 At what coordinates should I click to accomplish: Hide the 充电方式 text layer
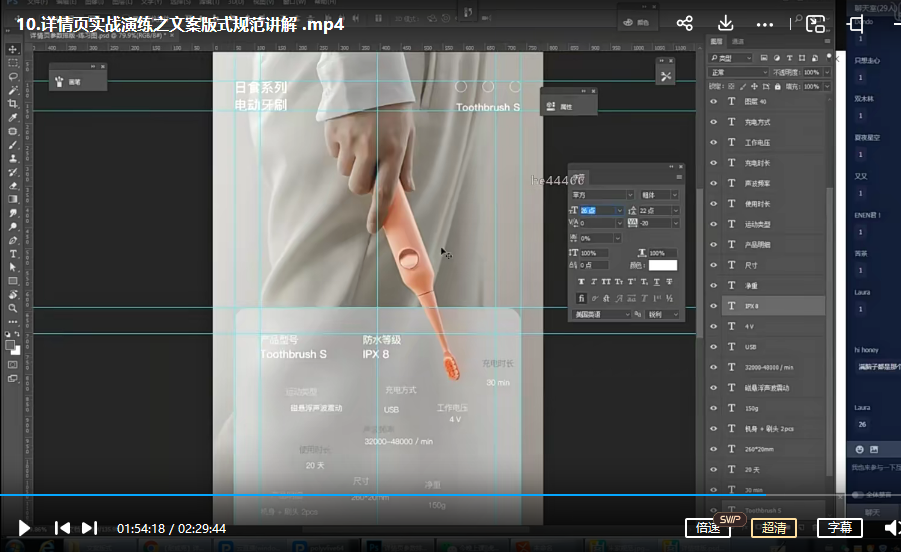[x=713, y=122]
